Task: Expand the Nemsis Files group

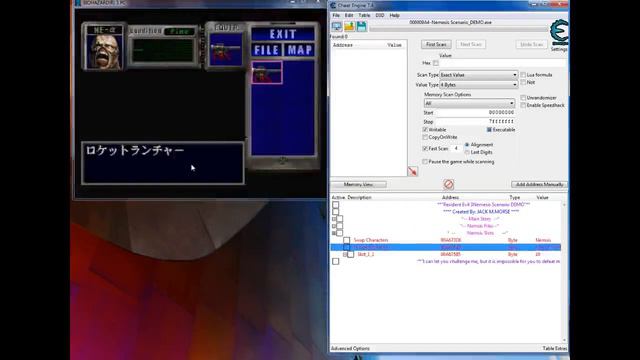Action: tap(334, 226)
